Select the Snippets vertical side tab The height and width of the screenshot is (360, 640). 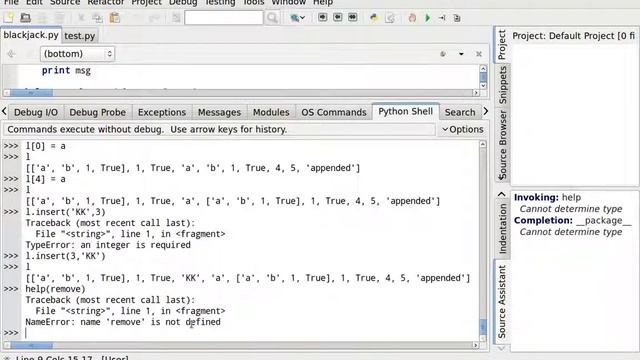502,85
